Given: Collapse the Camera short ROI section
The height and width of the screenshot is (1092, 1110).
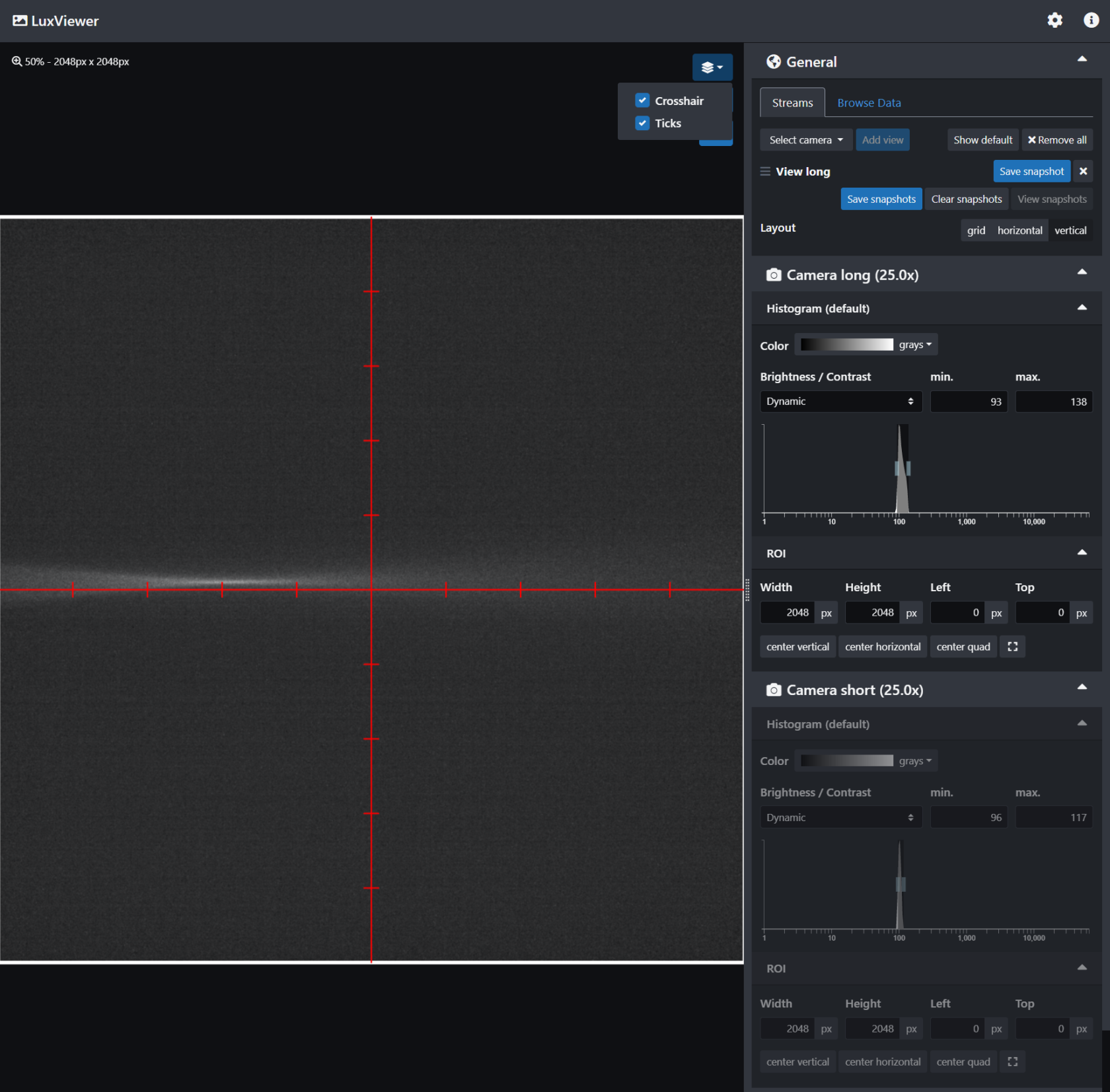Looking at the screenshot, I should pos(1082,968).
